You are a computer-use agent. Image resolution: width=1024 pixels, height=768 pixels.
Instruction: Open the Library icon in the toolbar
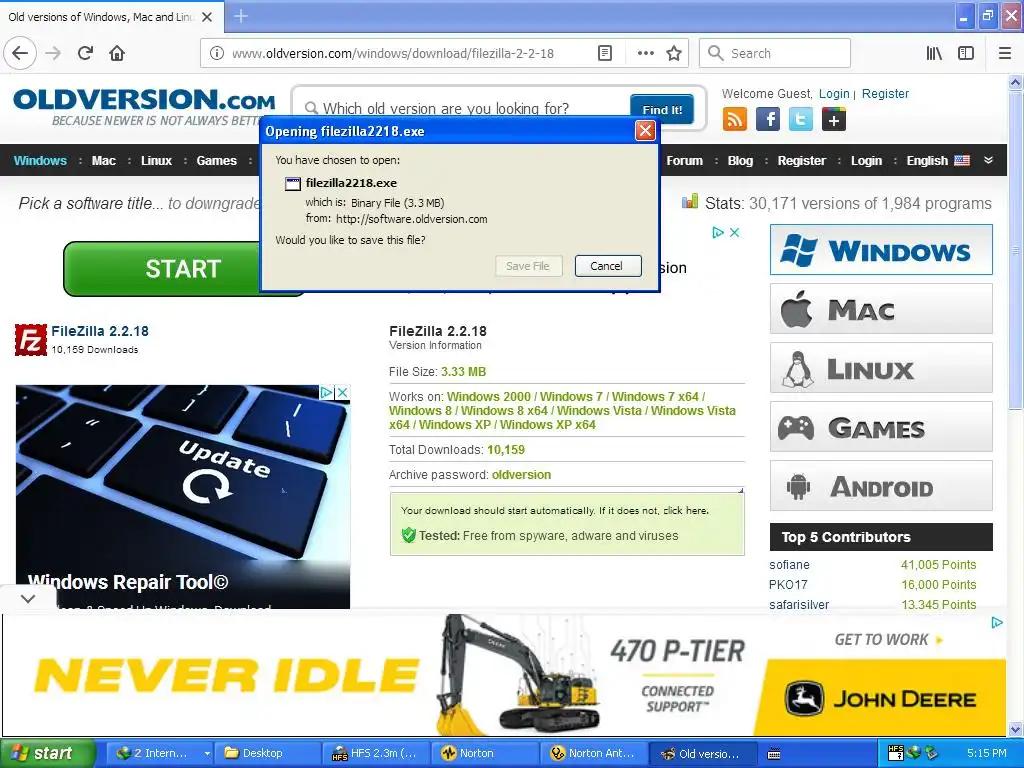934,53
